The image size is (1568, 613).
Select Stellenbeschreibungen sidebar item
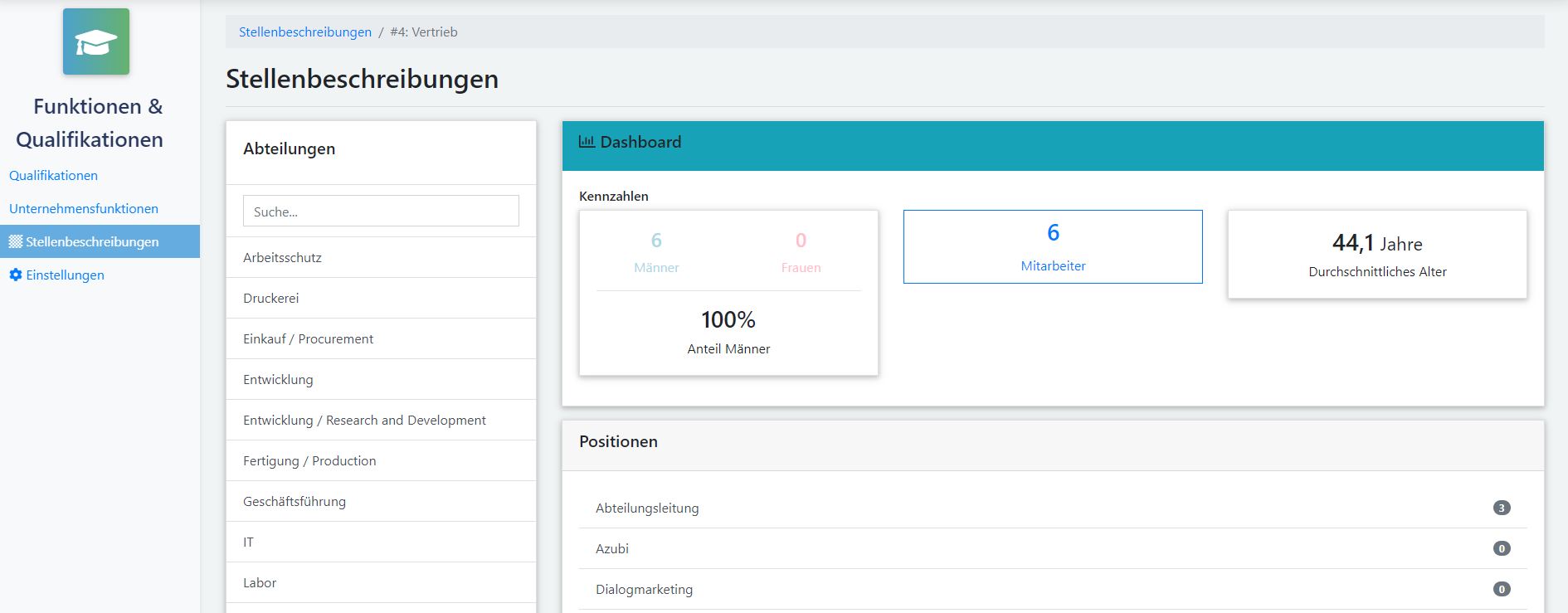[100, 241]
